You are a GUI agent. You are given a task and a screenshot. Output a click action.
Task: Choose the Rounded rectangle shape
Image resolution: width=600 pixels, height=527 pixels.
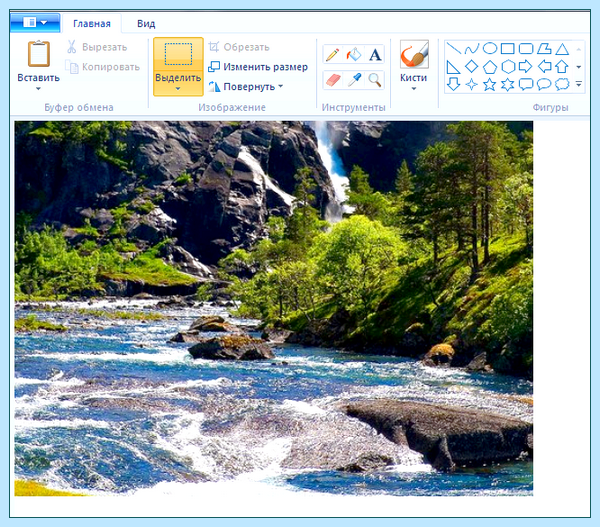[526, 49]
